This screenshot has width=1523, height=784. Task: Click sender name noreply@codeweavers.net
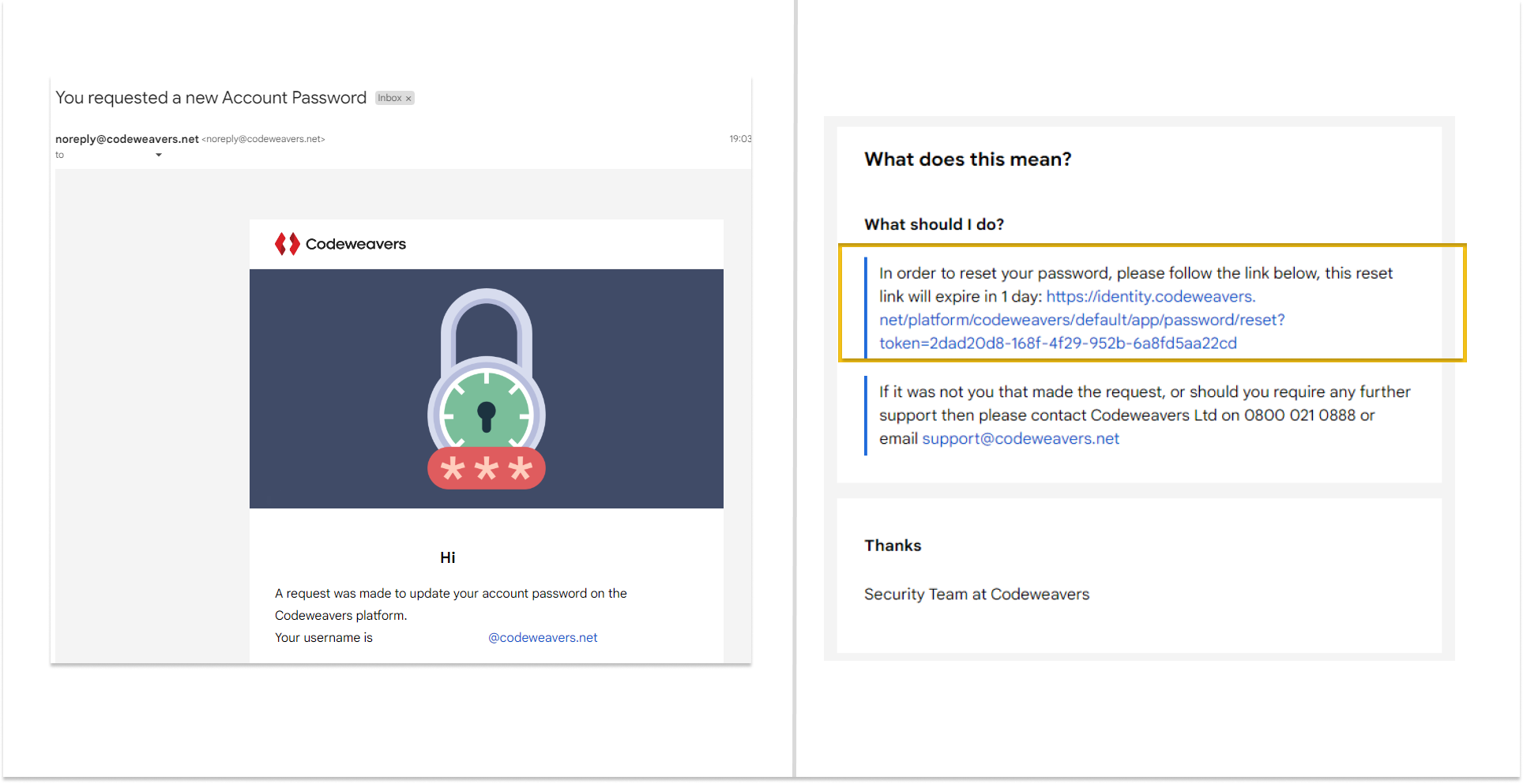pos(127,139)
